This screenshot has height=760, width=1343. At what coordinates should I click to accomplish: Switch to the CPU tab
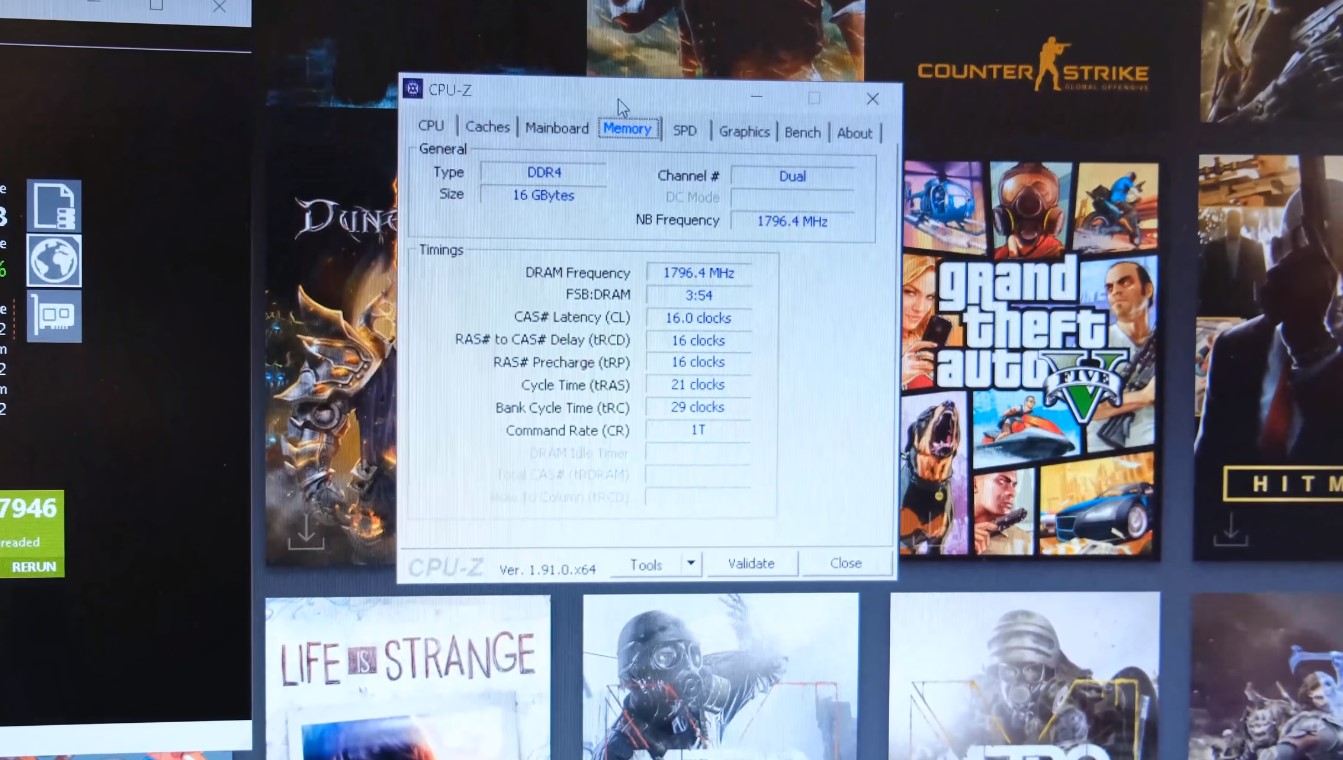[431, 126]
